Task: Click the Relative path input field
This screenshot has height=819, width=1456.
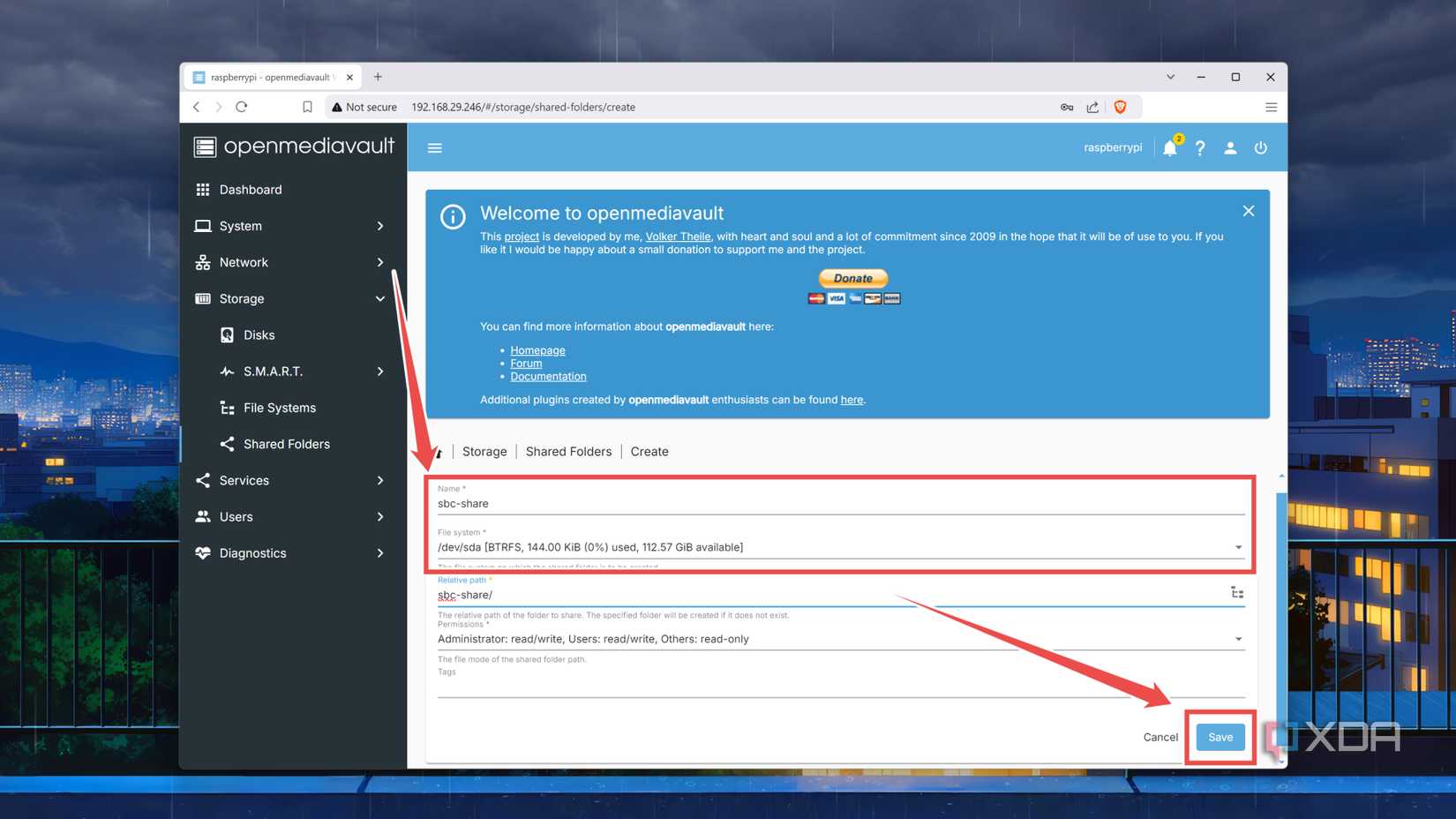Action: click(x=829, y=595)
